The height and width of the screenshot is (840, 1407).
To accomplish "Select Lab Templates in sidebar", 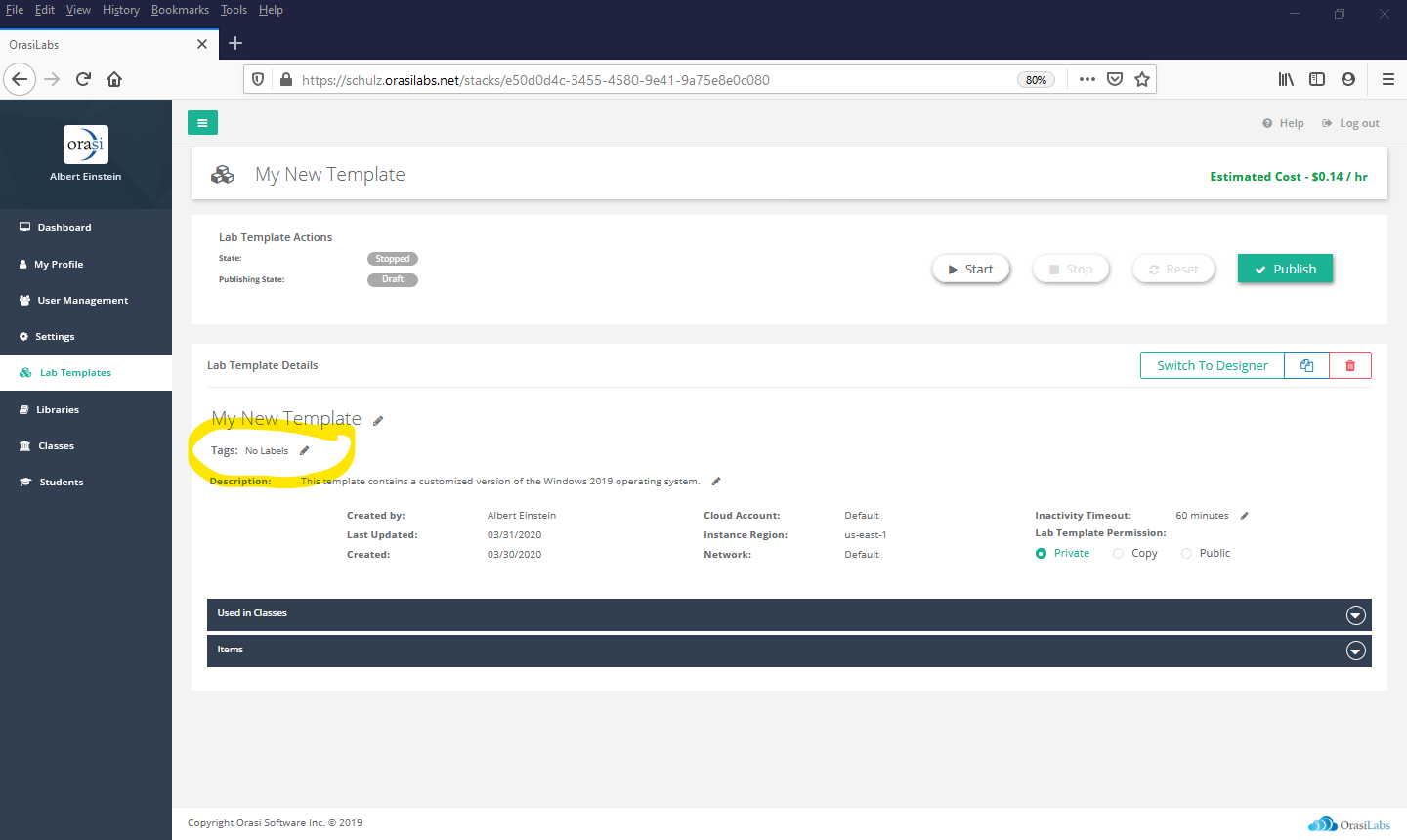I will tap(86, 372).
